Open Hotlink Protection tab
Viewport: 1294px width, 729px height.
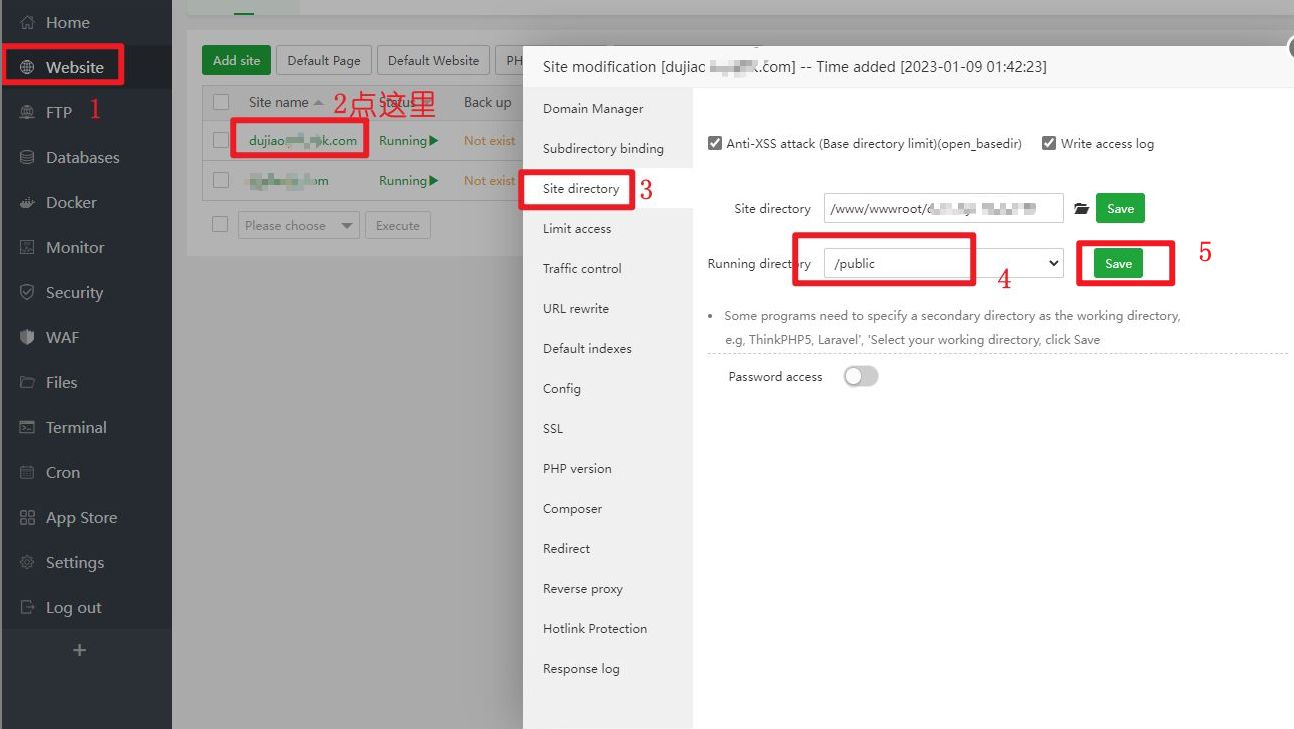[595, 628]
